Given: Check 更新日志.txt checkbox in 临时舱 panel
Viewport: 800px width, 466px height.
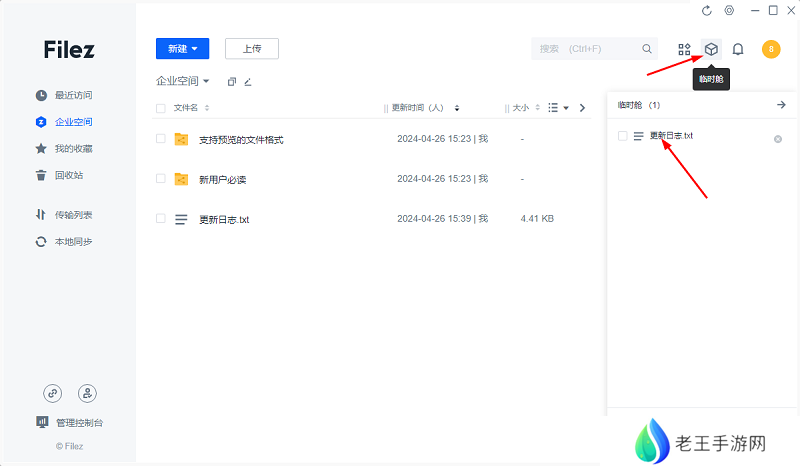Looking at the screenshot, I should tap(622, 136).
